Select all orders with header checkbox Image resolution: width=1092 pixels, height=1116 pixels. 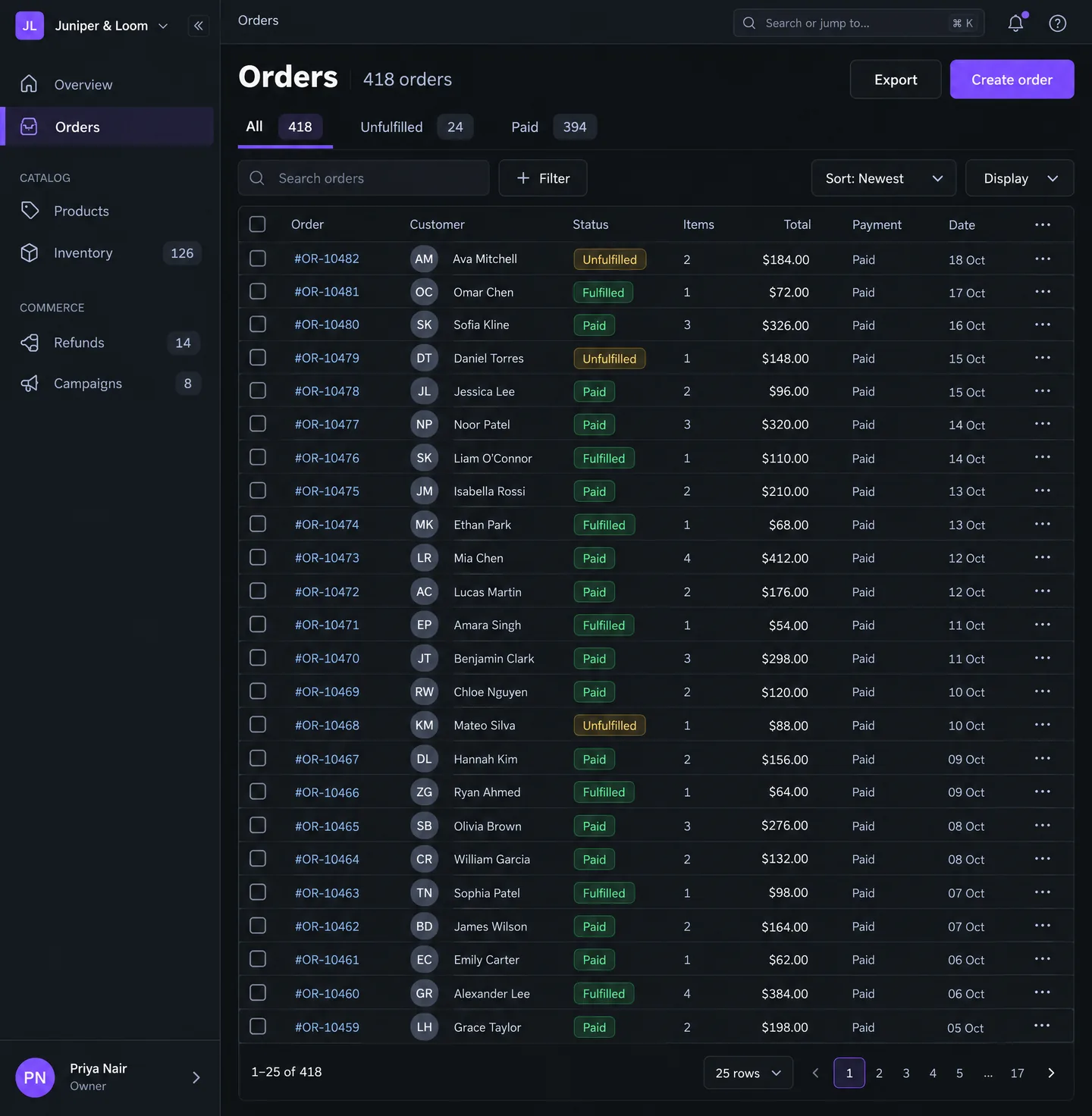258,224
